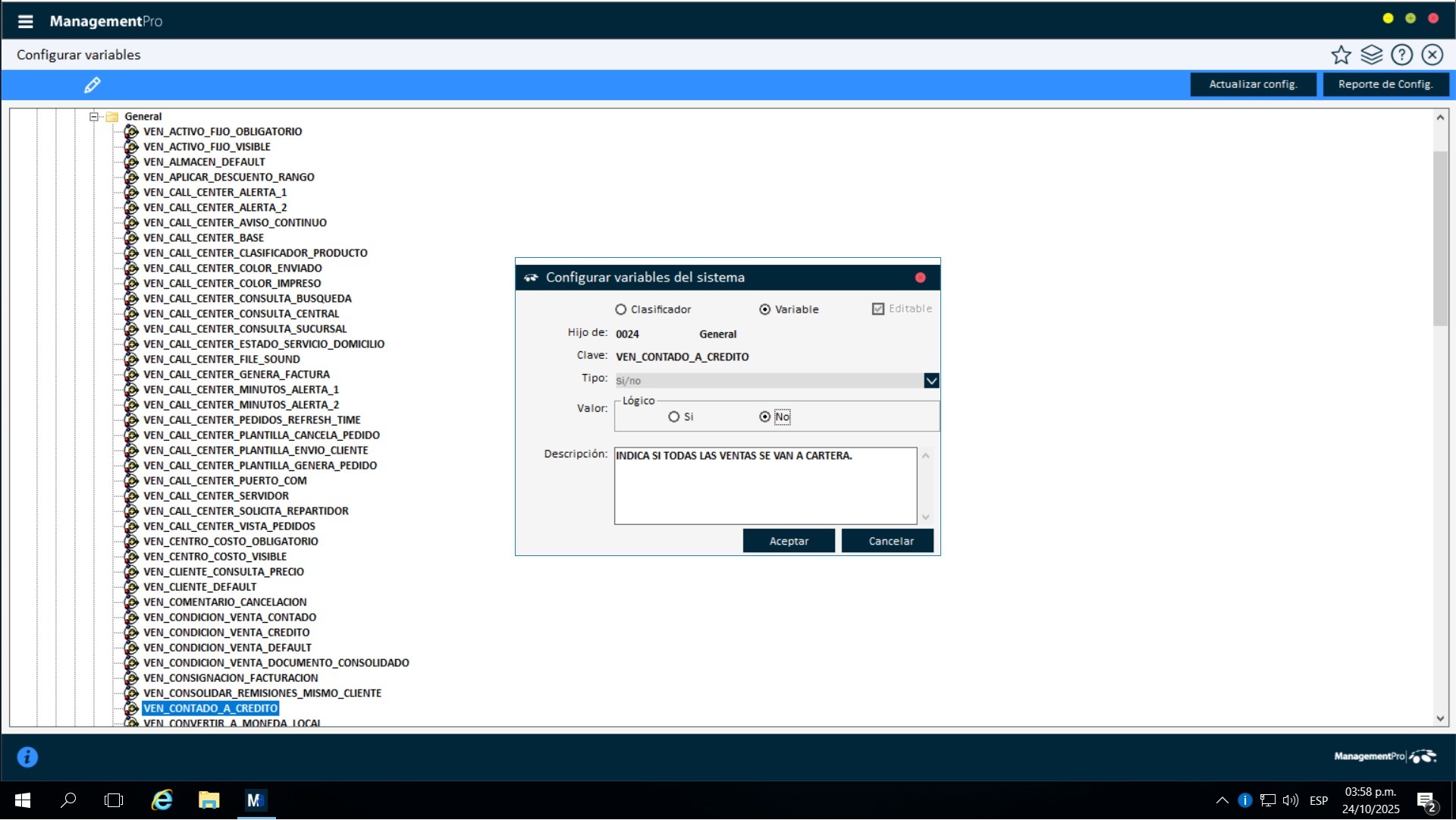Image resolution: width=1456 pixels, height=820 pixels.
Task: Click Actualizar config. button
Action: click(1252, 84)
